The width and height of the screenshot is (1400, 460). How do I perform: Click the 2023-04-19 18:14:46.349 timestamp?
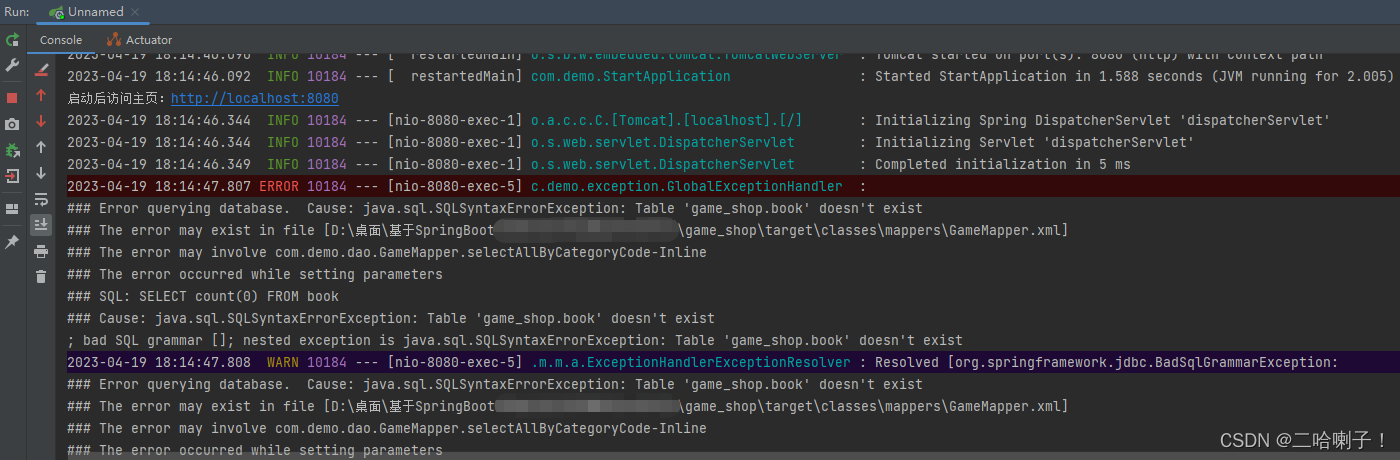[159, 164]
